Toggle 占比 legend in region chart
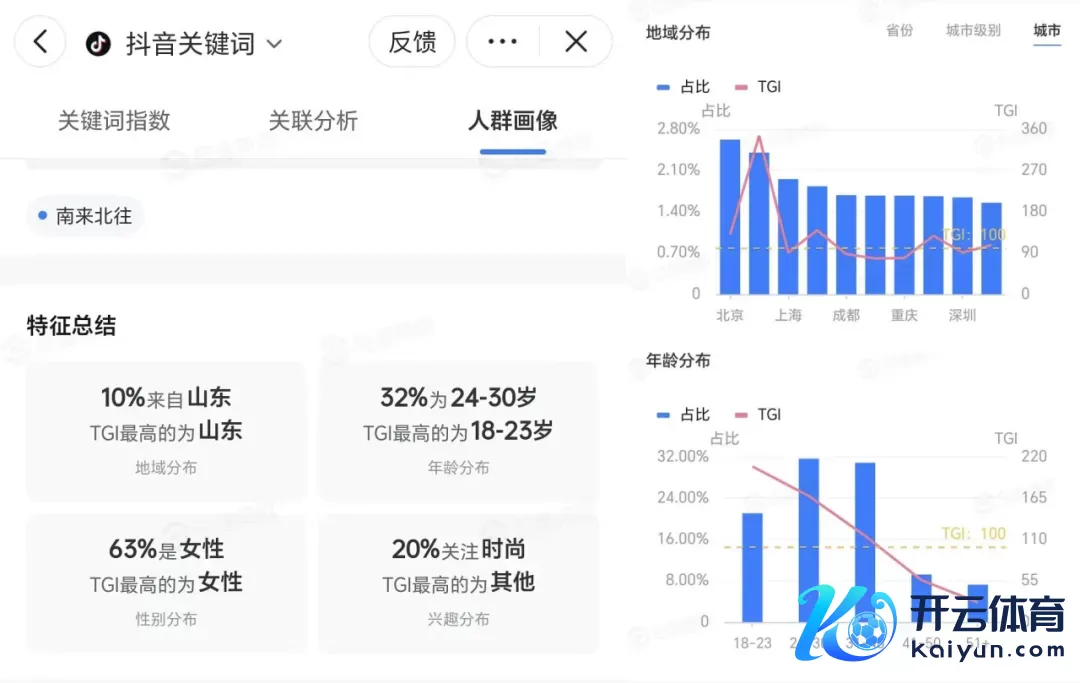This screenshot has height=683, width=1080. pos(684,87)
